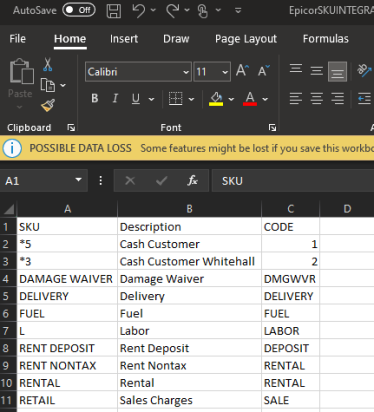Click the Save floppy disk icon
Image resolution: width=374 pixels, height=412 pixels.
pos(114,10)
